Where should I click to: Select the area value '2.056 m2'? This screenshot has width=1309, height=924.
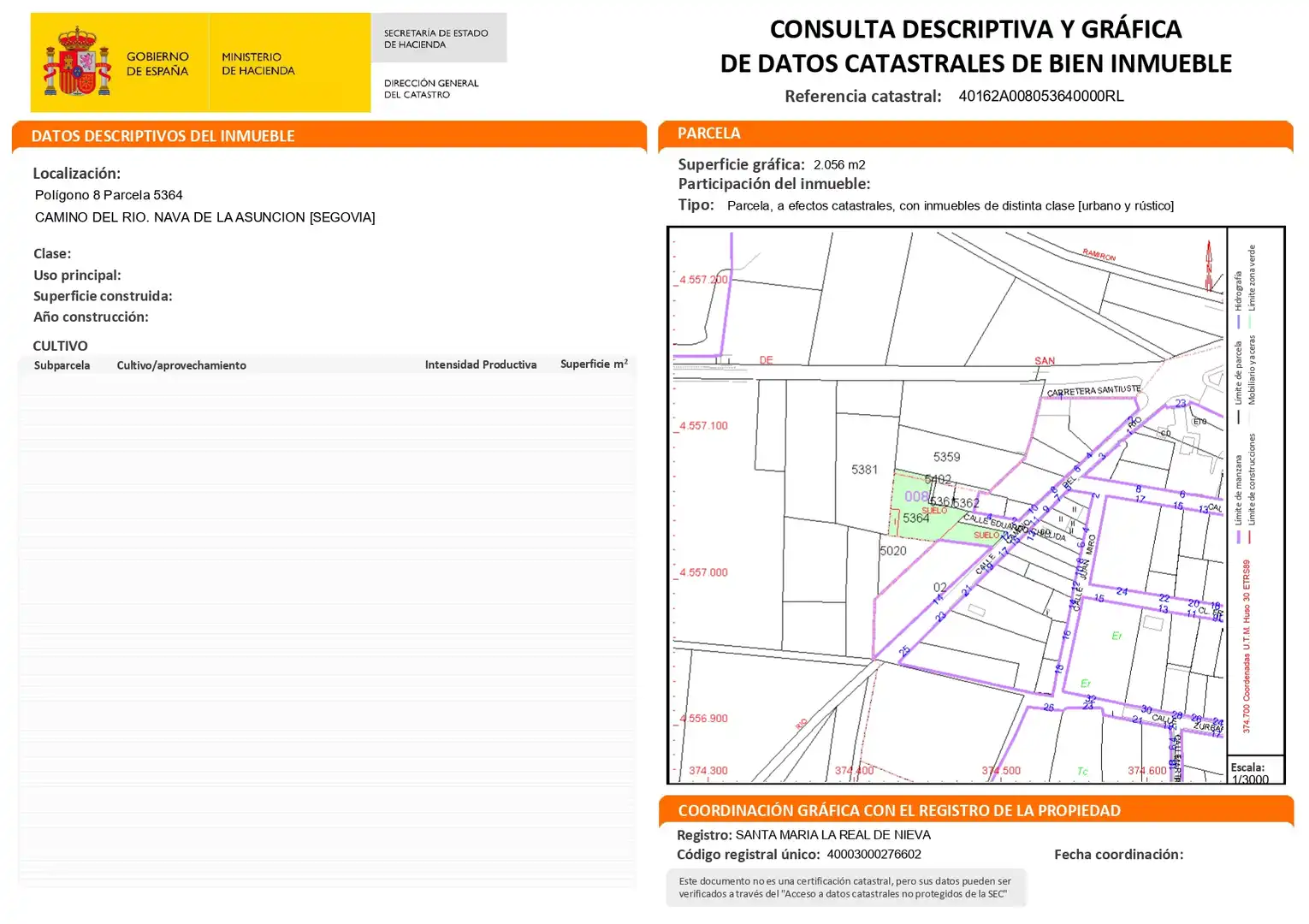(x=839, y=164)
